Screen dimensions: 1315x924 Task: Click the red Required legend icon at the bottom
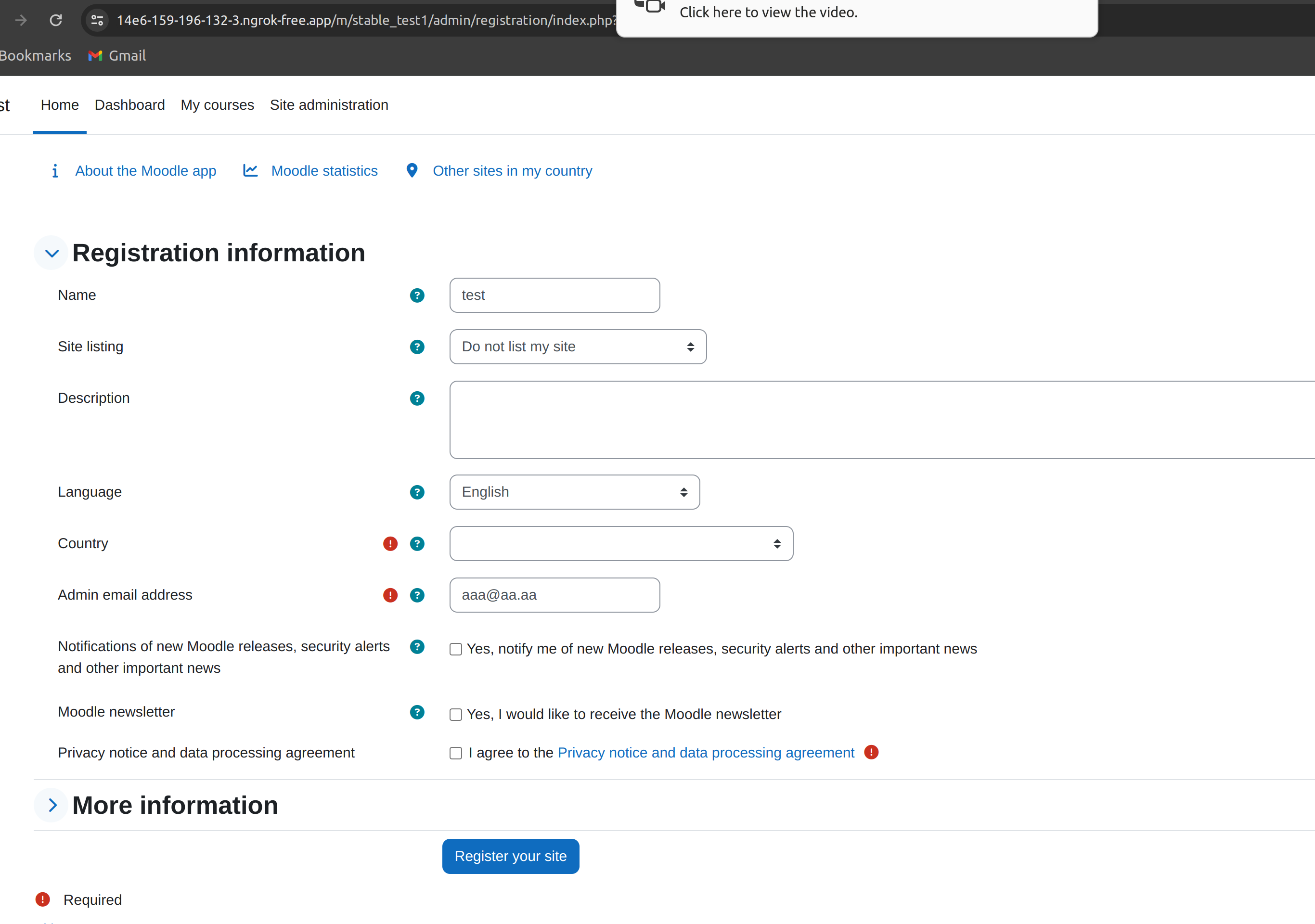point(42,899)
